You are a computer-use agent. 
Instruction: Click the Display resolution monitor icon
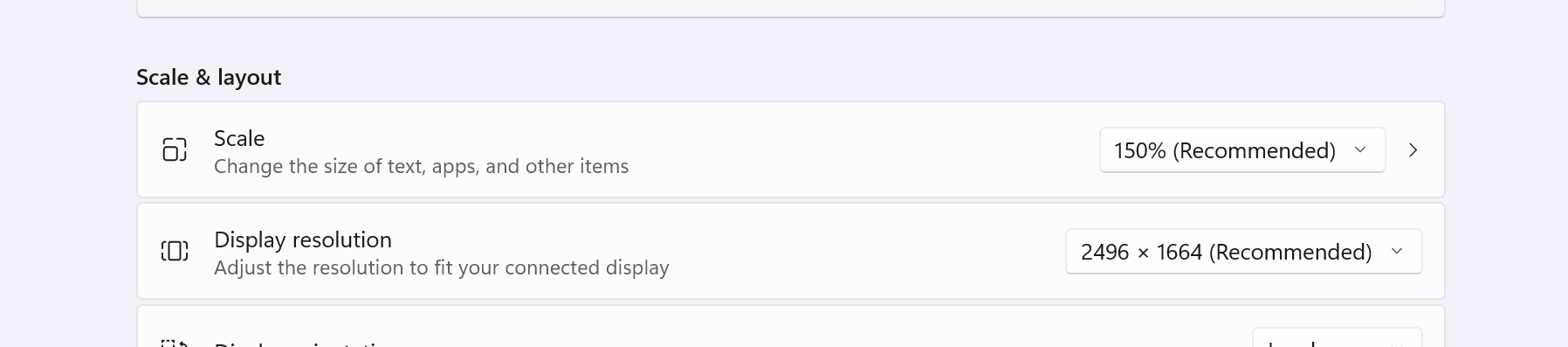175,251
